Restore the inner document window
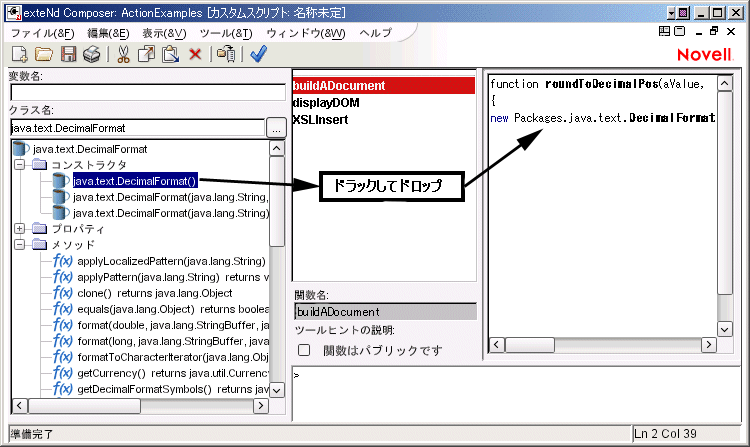The image size is (750, 447). click(x=714, y=32)
